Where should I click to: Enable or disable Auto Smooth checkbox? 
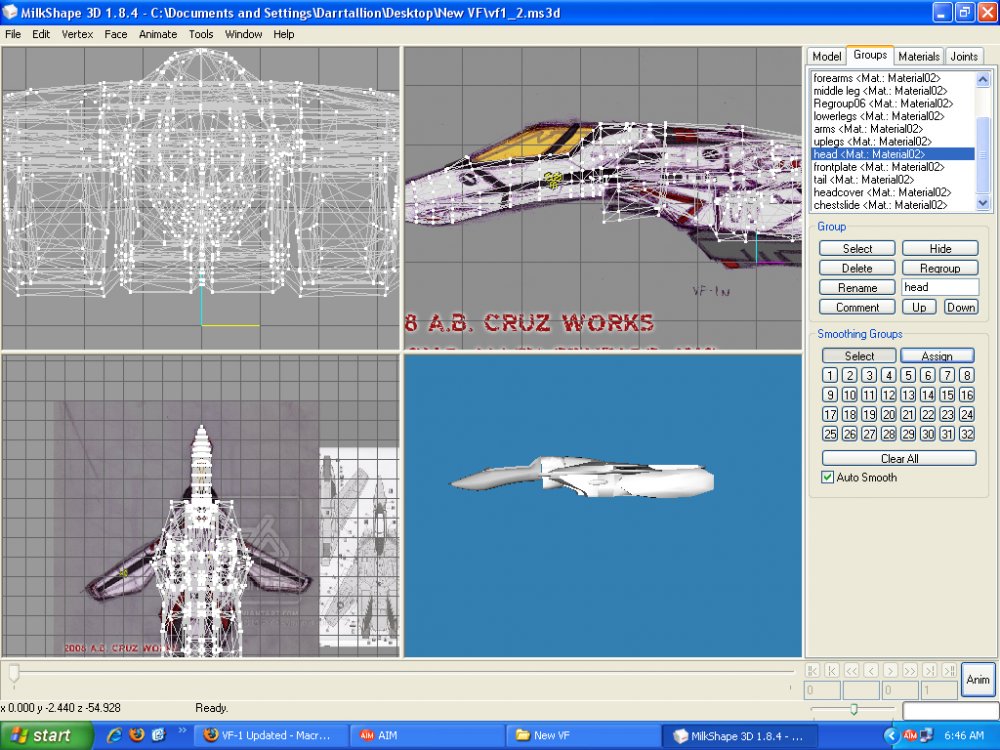click(827, 477)
